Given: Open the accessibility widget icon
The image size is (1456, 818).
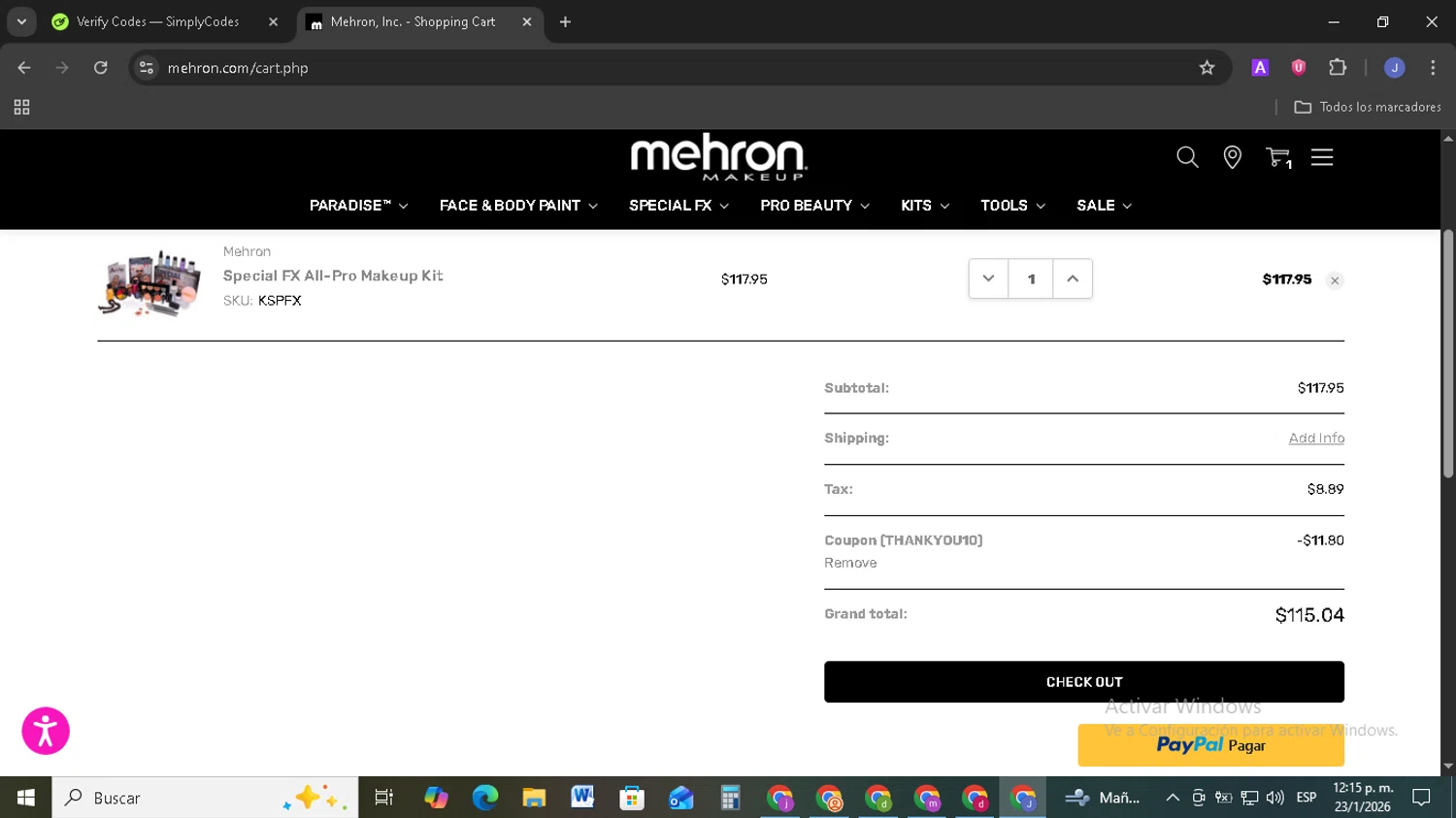Looking at the screenshot, I should pos(46,731).
